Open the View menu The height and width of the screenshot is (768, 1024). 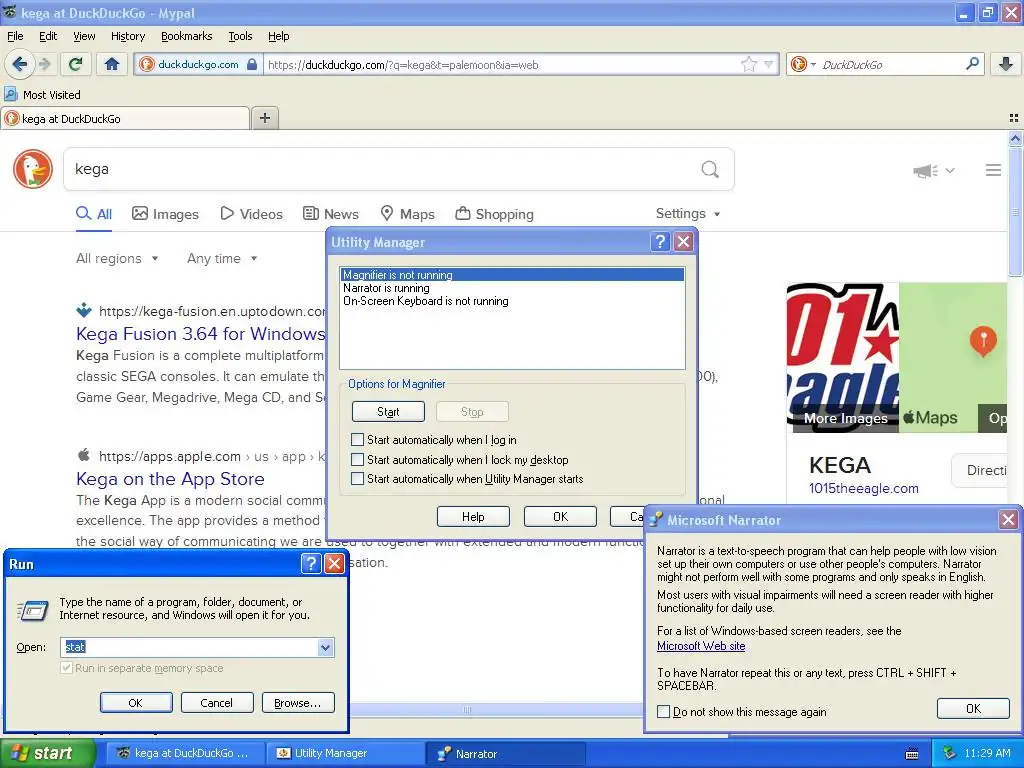tap(84, 36)
